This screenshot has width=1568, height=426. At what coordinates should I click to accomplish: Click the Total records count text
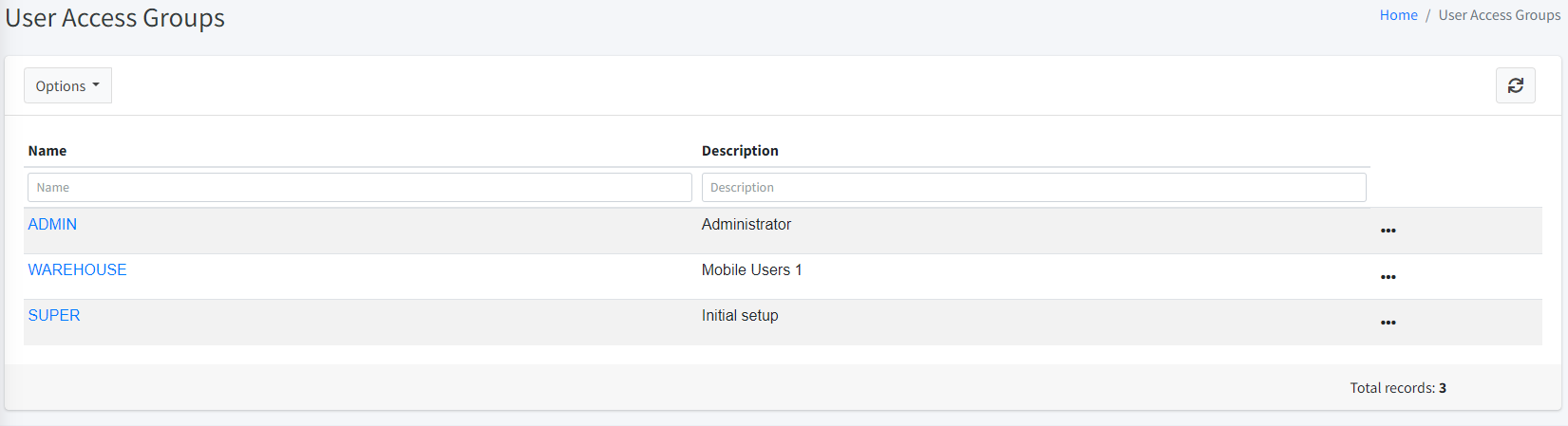1397,387
